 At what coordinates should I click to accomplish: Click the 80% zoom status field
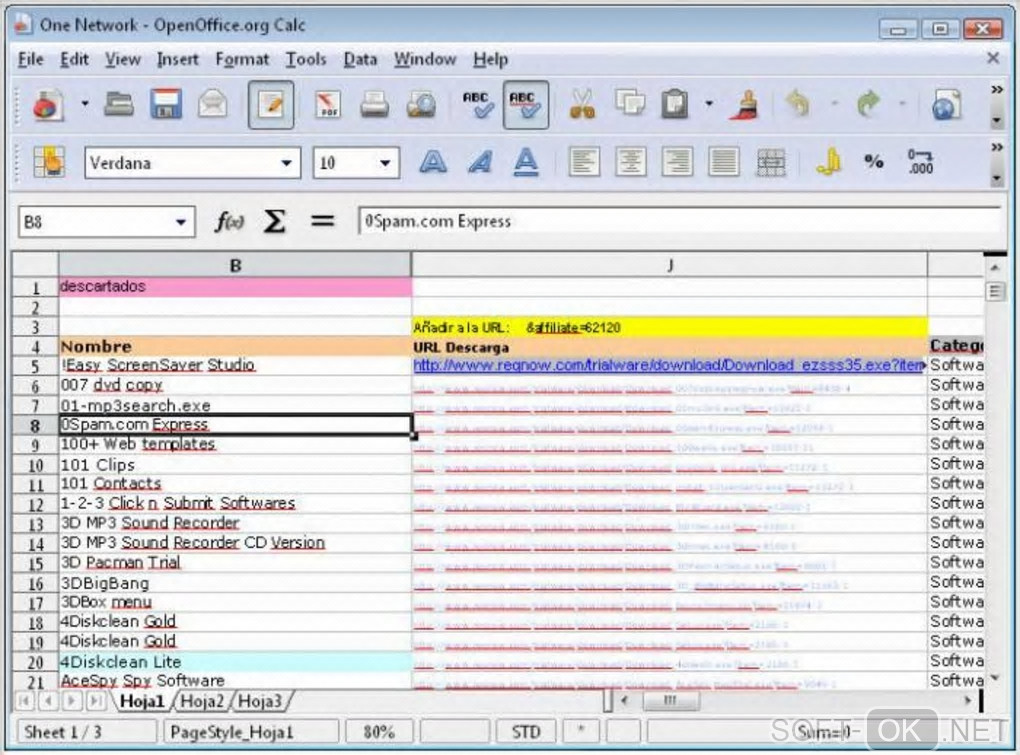coord(379,732)
